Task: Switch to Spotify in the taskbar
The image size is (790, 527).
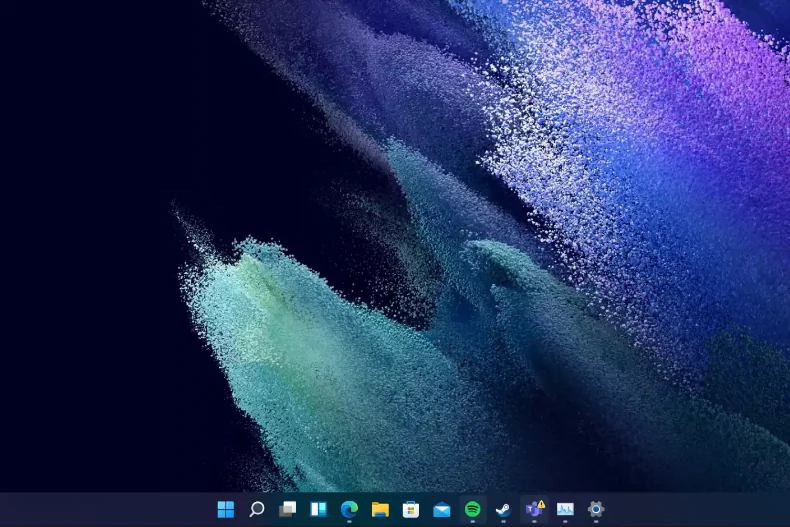Action: (x=472, y=509)
